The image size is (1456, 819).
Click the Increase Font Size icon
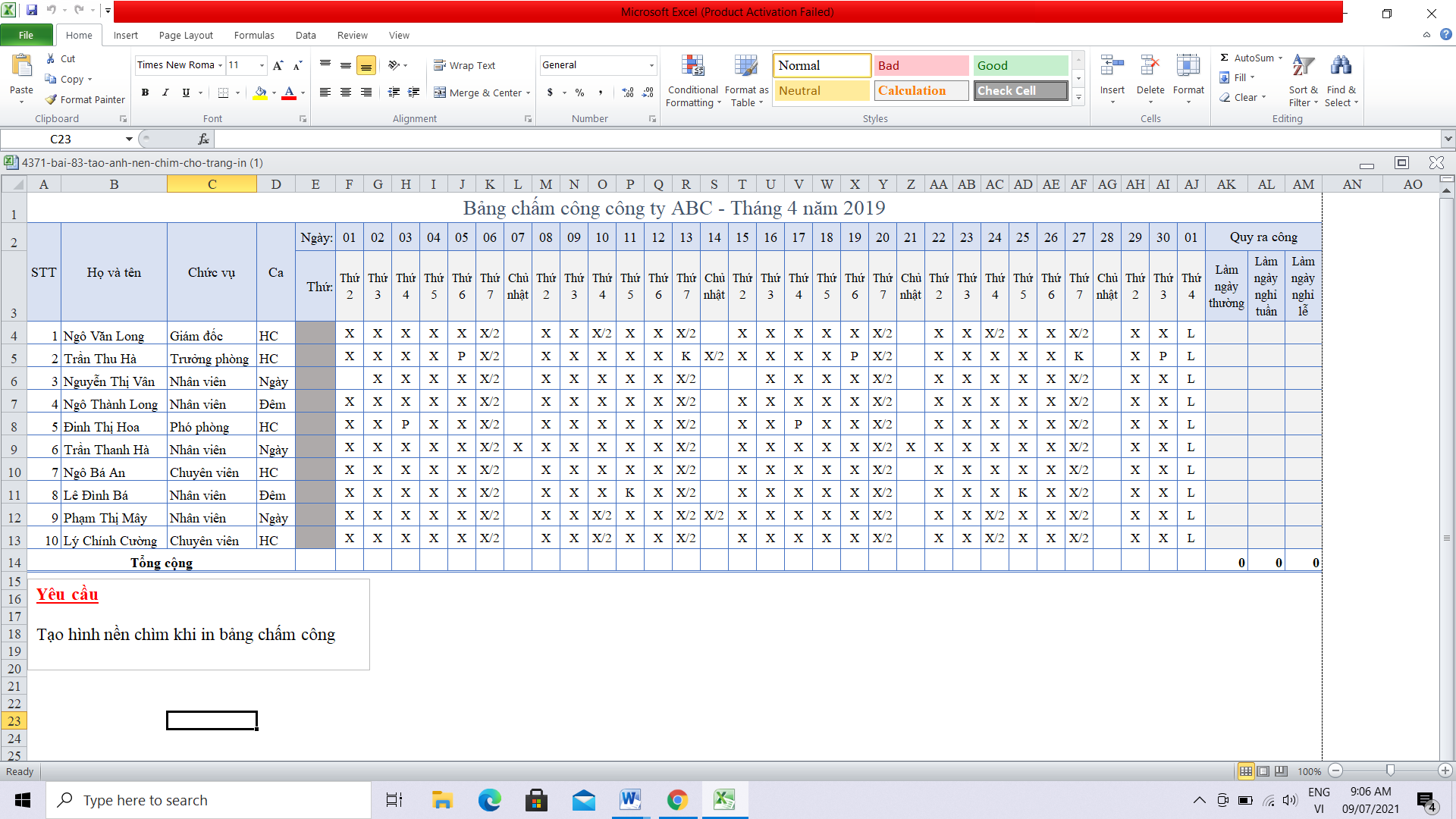point(278,65)
